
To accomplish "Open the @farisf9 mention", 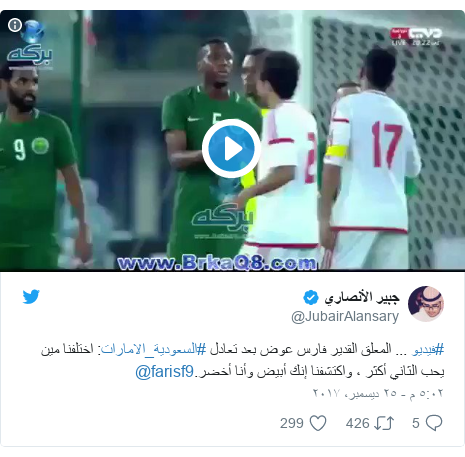I will tap(164, 371).
